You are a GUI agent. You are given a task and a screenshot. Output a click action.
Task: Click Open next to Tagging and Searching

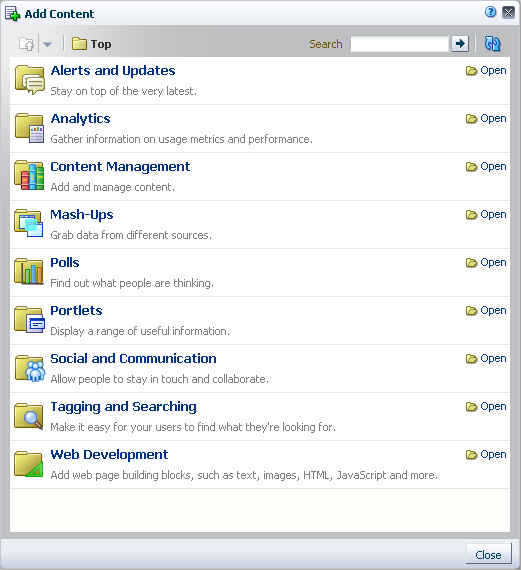click(486, 406)
